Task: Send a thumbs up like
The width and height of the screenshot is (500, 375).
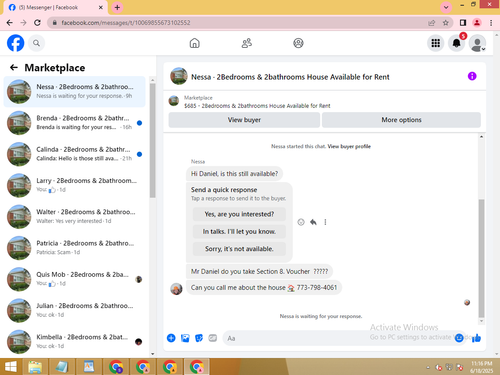Action: (476, 338)
